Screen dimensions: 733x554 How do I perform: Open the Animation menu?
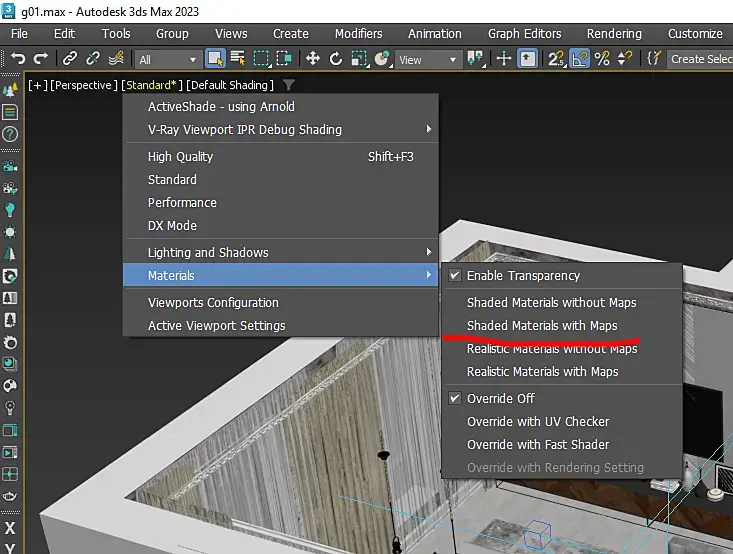(434, 34)
